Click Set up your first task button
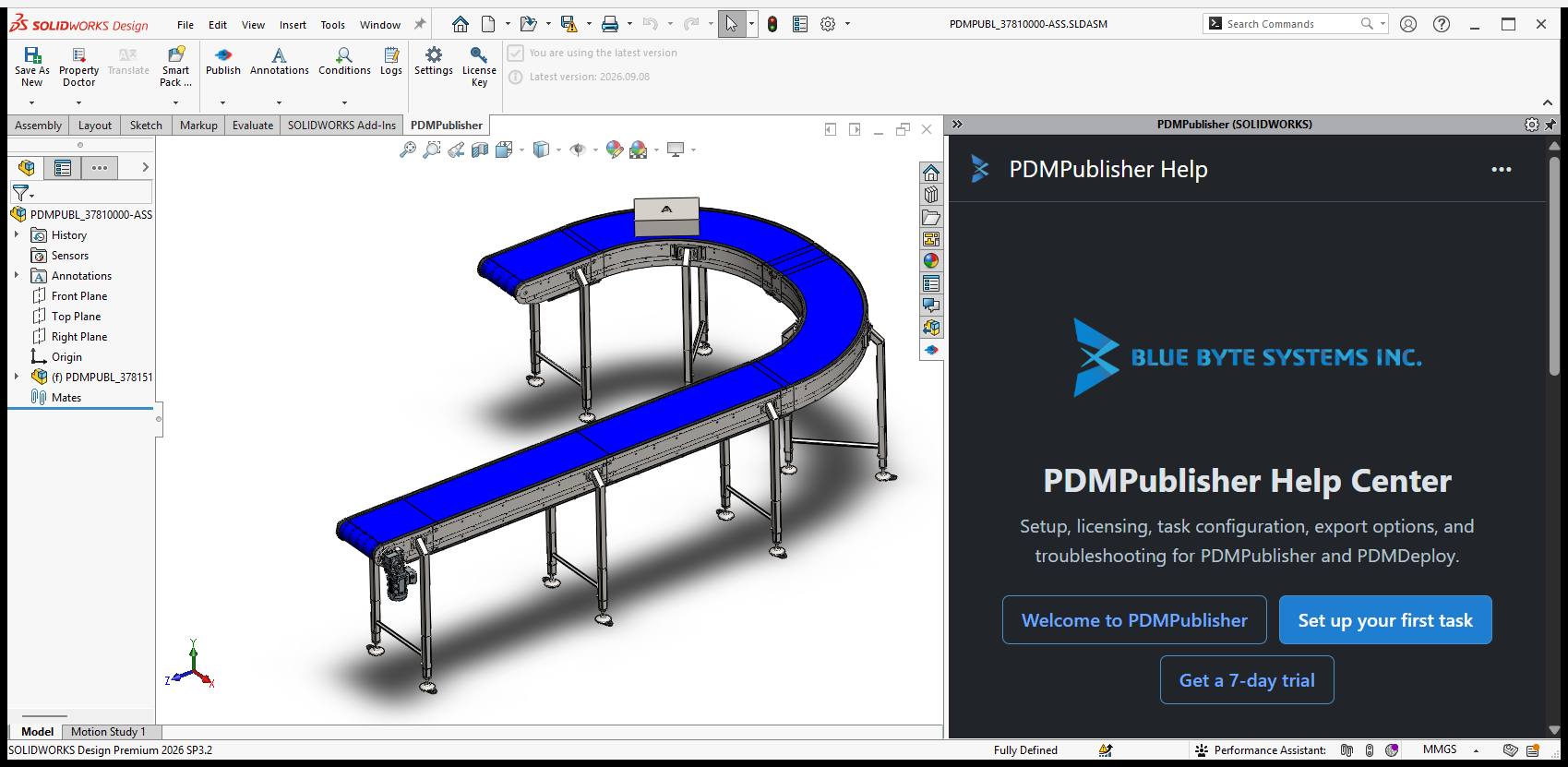 1385,620
